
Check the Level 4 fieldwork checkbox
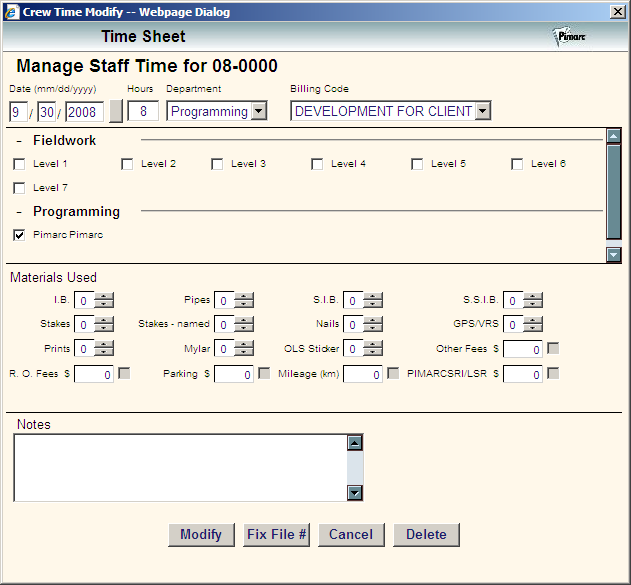coord(317,164)
